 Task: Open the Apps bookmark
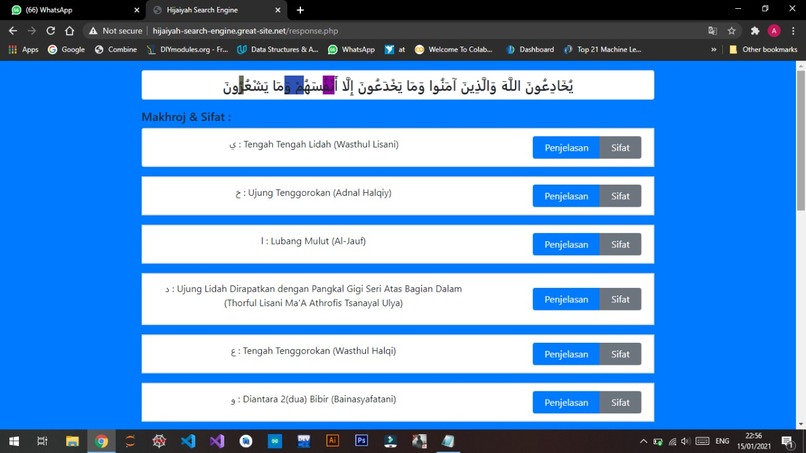[x=23, y=49]
